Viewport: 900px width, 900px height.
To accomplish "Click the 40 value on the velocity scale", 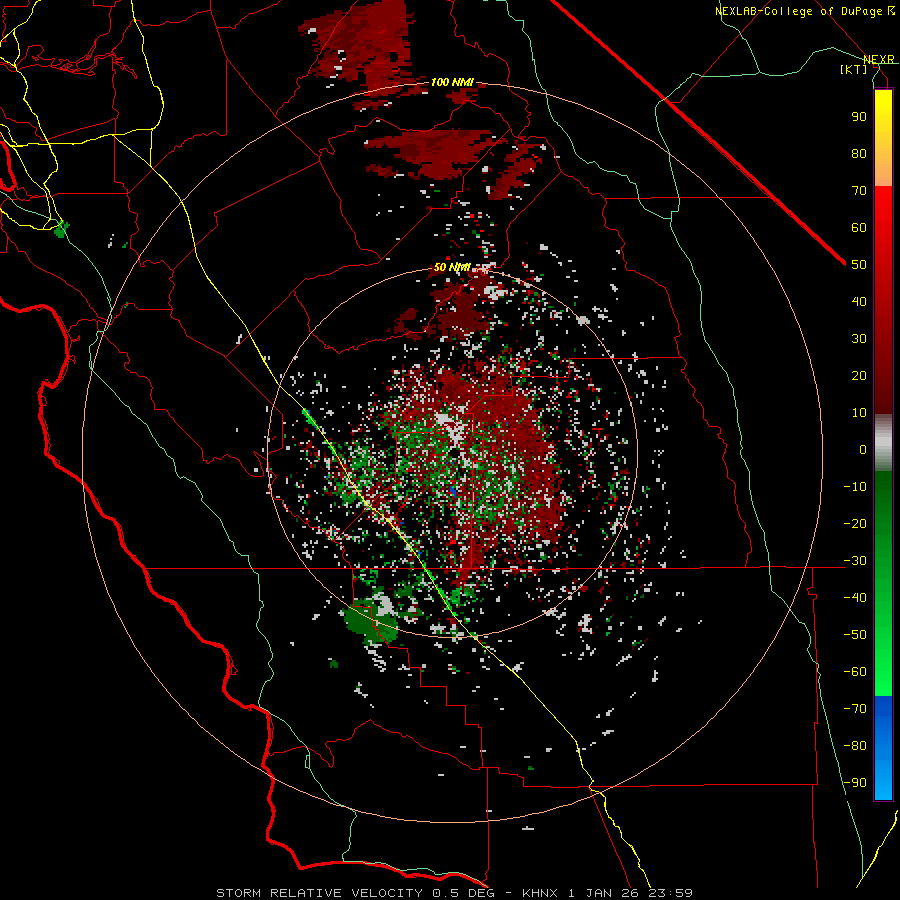I will (x=859, y=302).
